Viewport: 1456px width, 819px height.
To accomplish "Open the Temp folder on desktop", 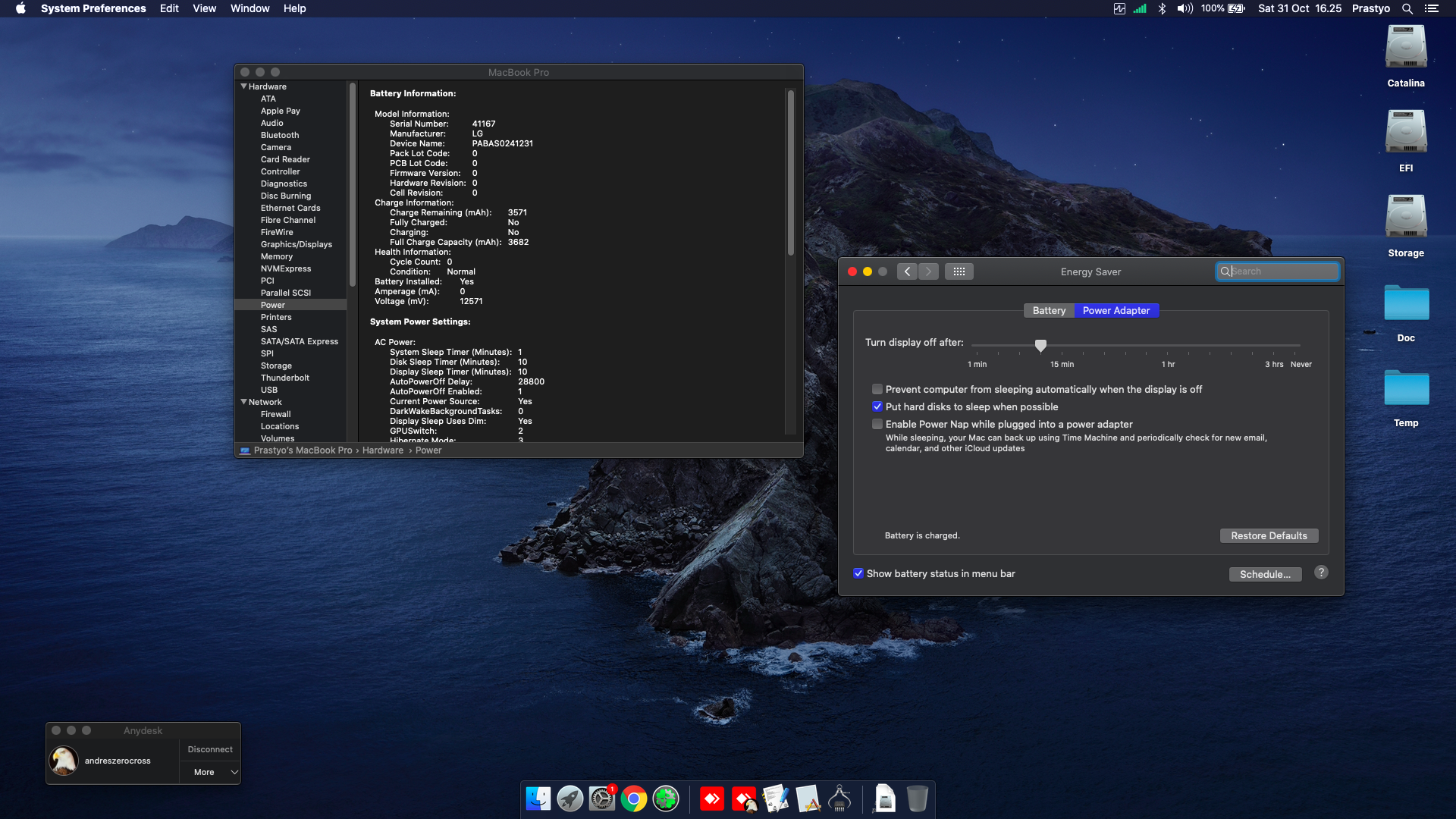I will tap(1406, 388).
